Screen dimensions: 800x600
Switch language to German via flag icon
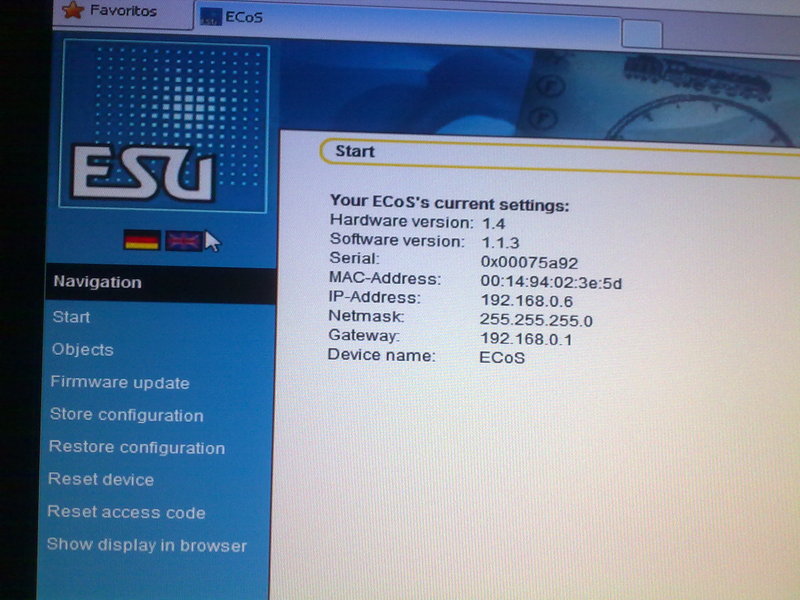tap(142, 240)
